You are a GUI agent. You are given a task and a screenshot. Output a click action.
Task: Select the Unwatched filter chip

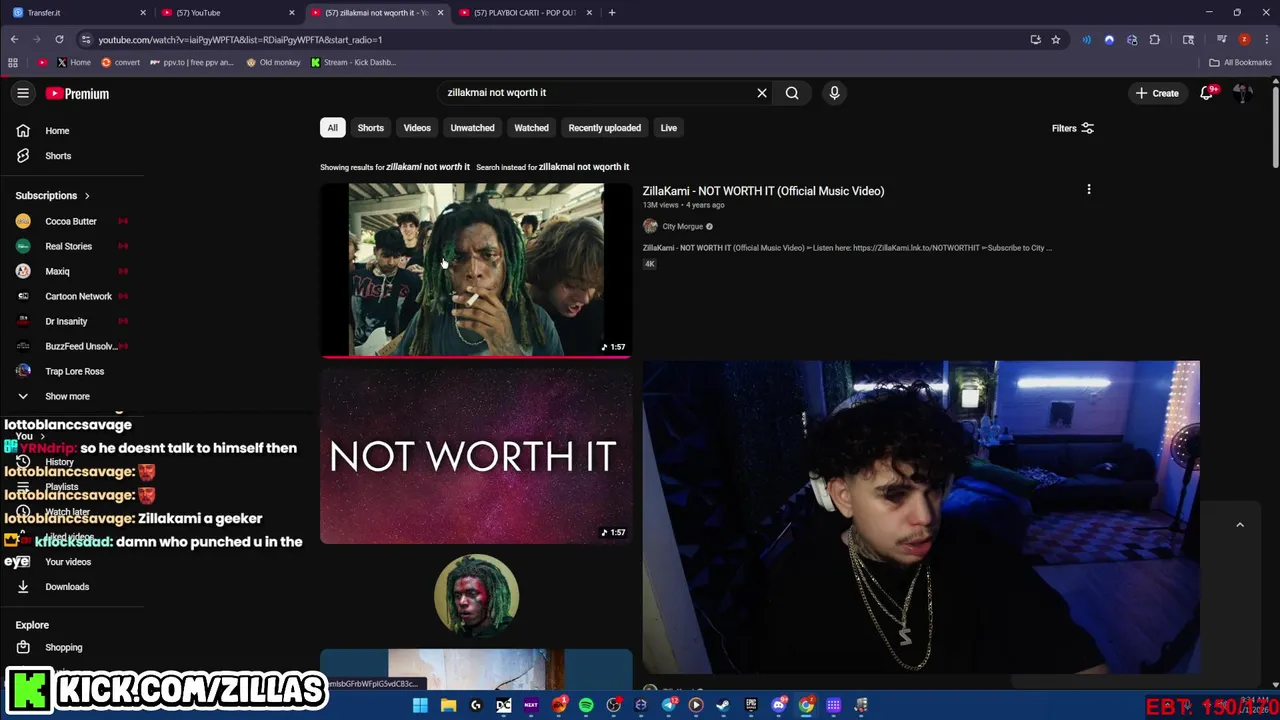(x=472, y=128)
